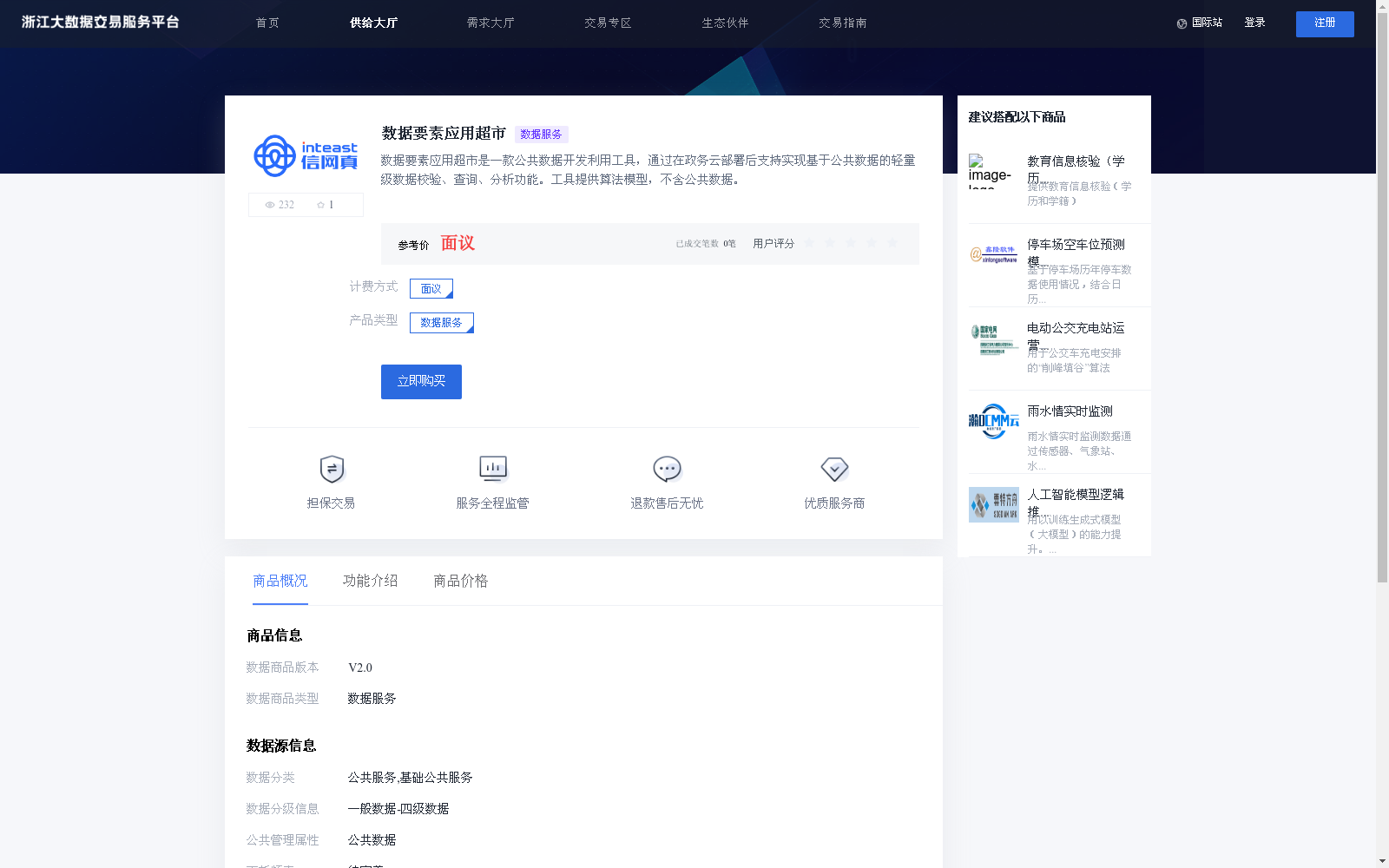Open 生态伙伴 navigation item
Screen dimensions: 1389x868
click(x=725, y=23)
